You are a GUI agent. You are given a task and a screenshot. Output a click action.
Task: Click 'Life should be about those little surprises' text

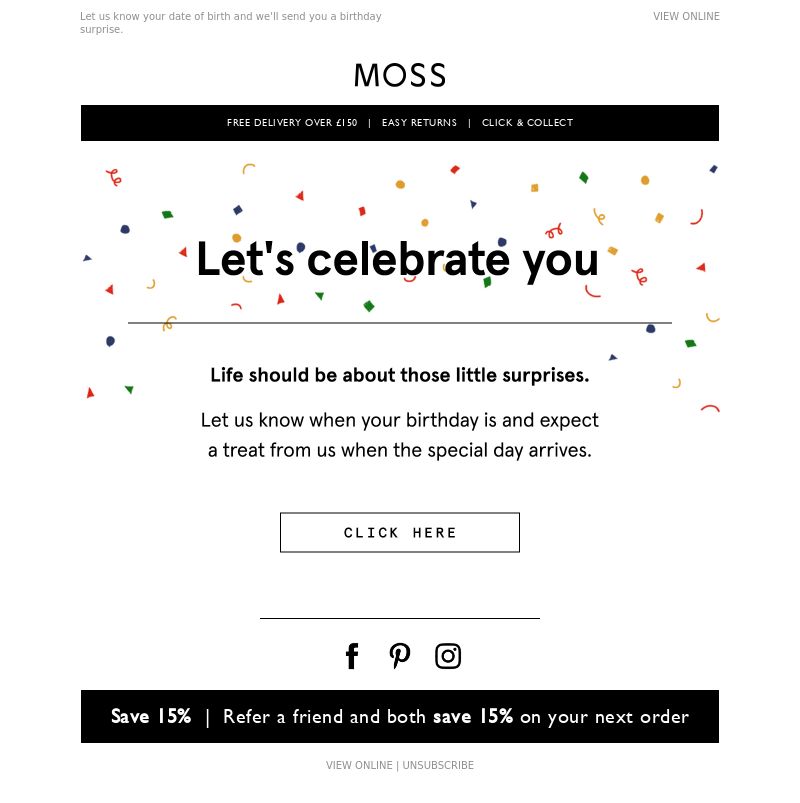399,375
